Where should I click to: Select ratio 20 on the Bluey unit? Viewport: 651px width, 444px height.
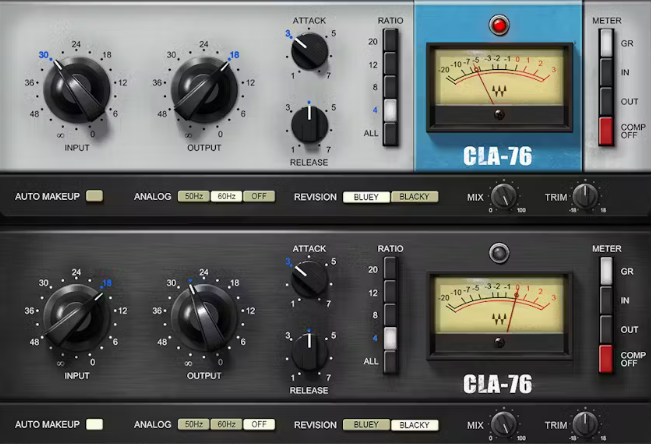pyautogui.click(x=390, y=40)
